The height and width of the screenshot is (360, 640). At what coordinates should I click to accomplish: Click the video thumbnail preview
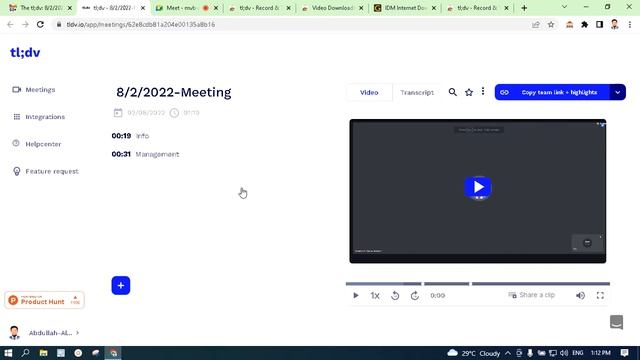coord(478,191)
